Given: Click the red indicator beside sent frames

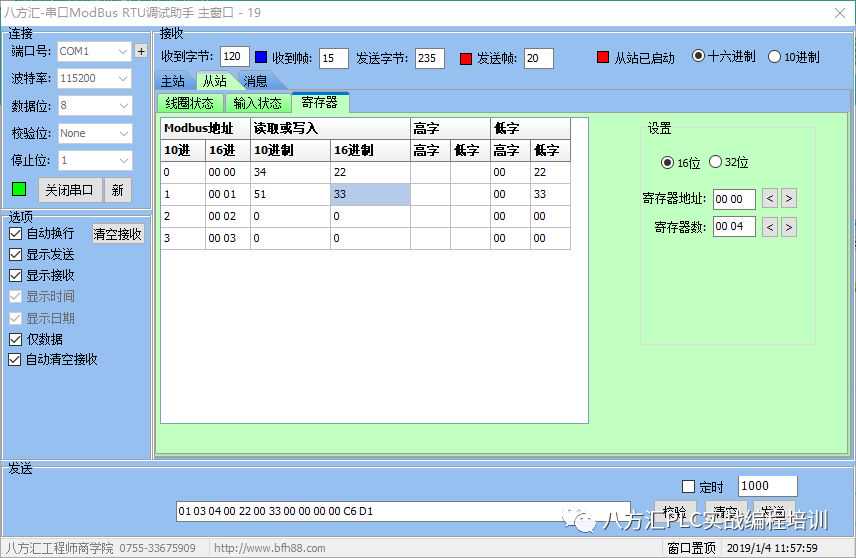Looking at the screenshot, I should tap(465, 58).
